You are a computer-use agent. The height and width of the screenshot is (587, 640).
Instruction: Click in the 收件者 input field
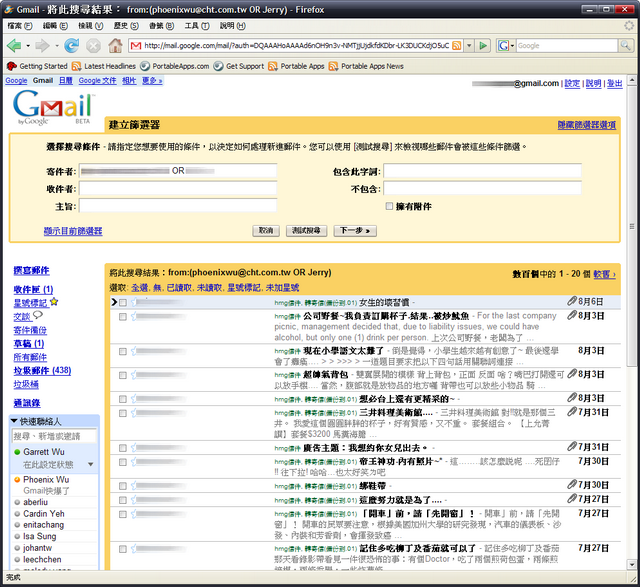pos(178,189)
